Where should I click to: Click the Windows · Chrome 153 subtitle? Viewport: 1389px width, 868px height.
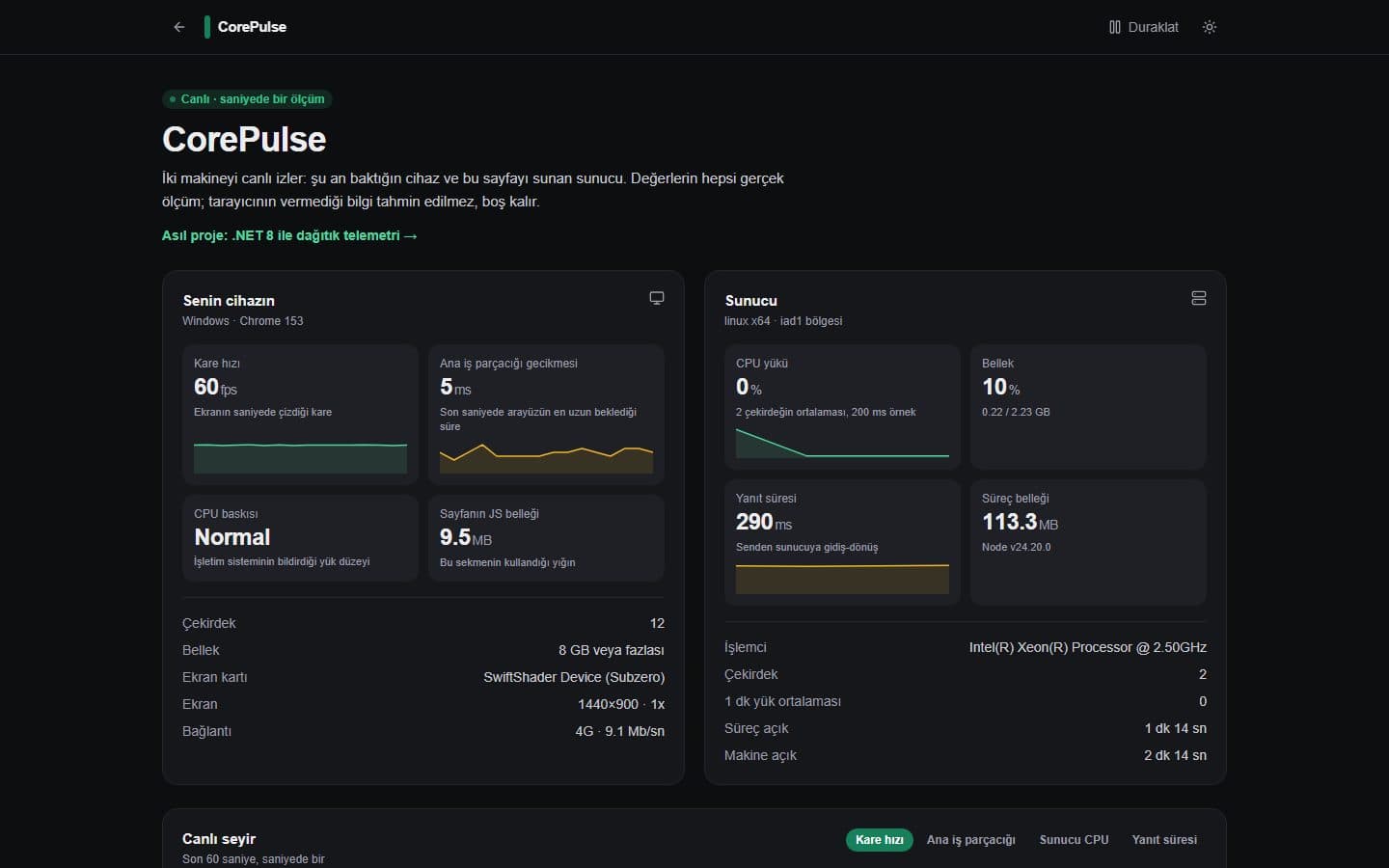(x=243, y=321)
